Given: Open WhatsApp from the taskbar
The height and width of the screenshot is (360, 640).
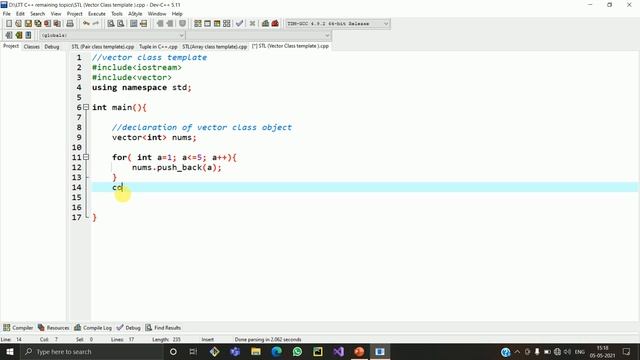Looking at the screenshot, I should coord(297,351).
